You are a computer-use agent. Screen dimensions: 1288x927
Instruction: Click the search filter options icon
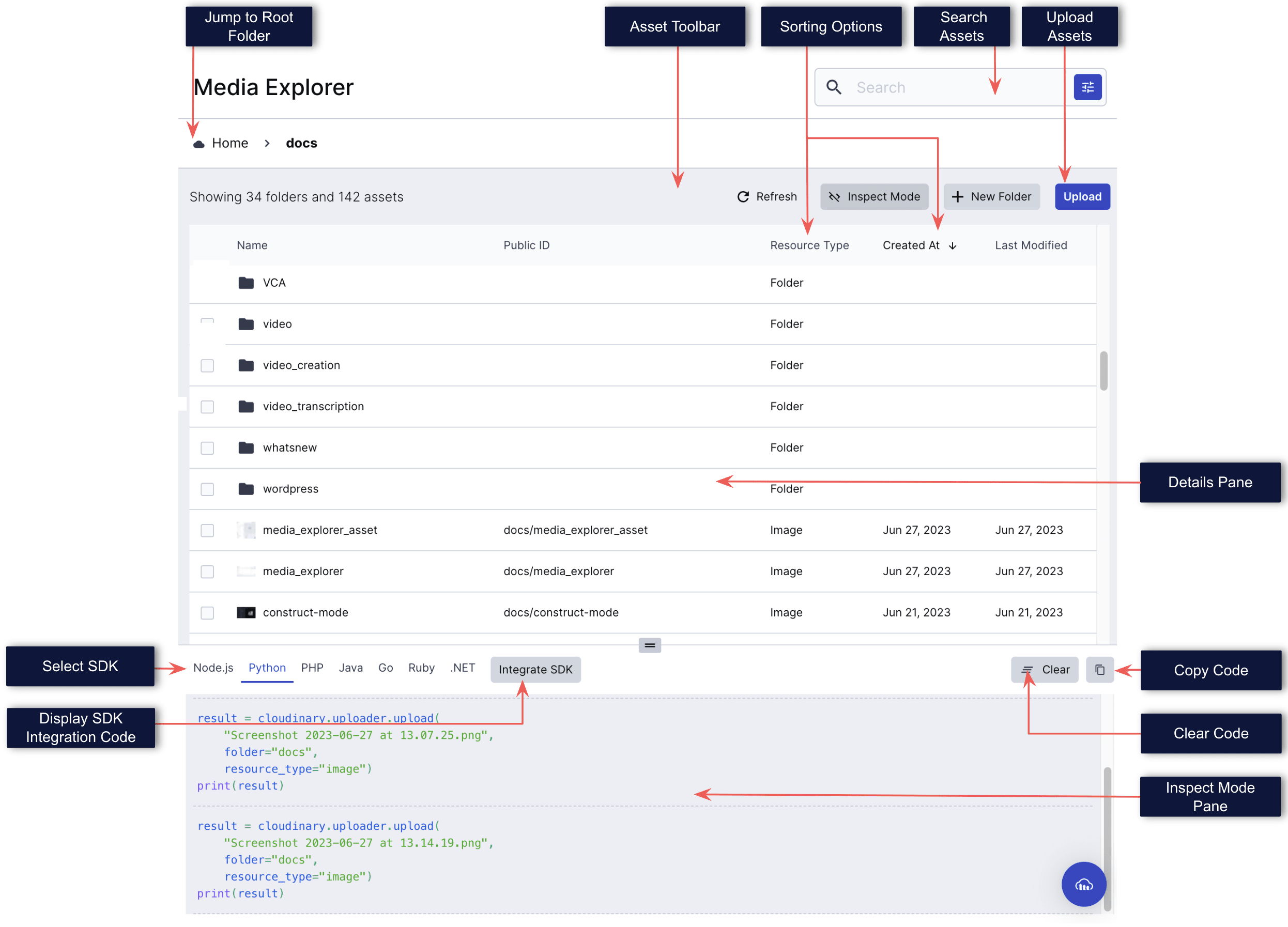tap(1087, 87)
